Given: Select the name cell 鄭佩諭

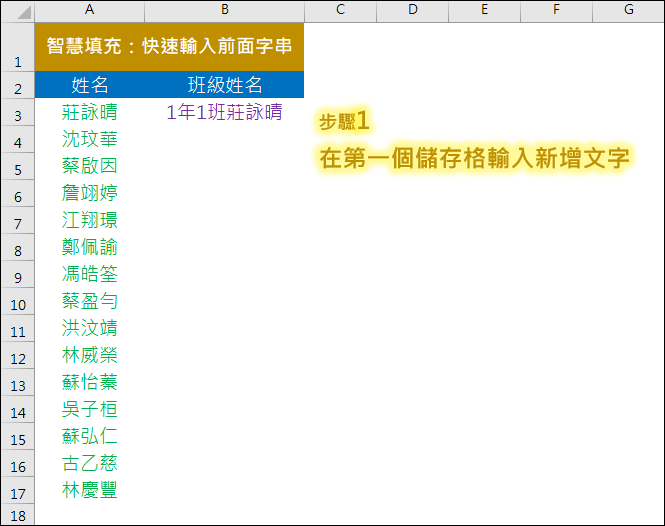Looking at the screenshot, I should [x=89, y=247].
